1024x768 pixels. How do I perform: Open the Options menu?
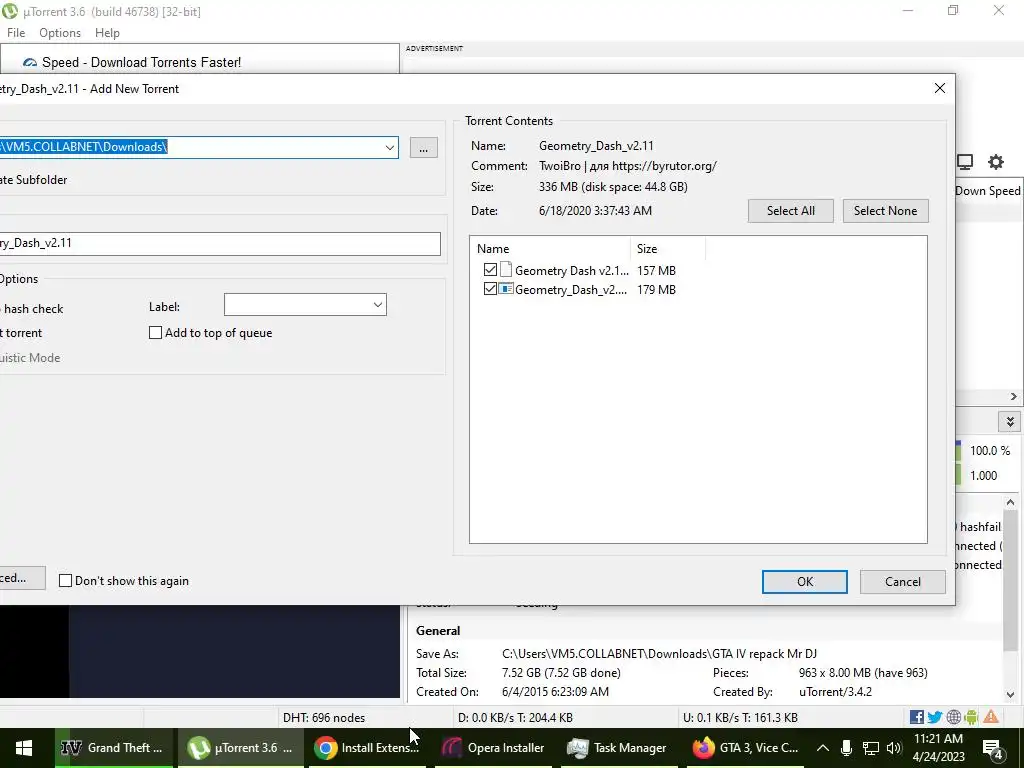tap(60, 33)
